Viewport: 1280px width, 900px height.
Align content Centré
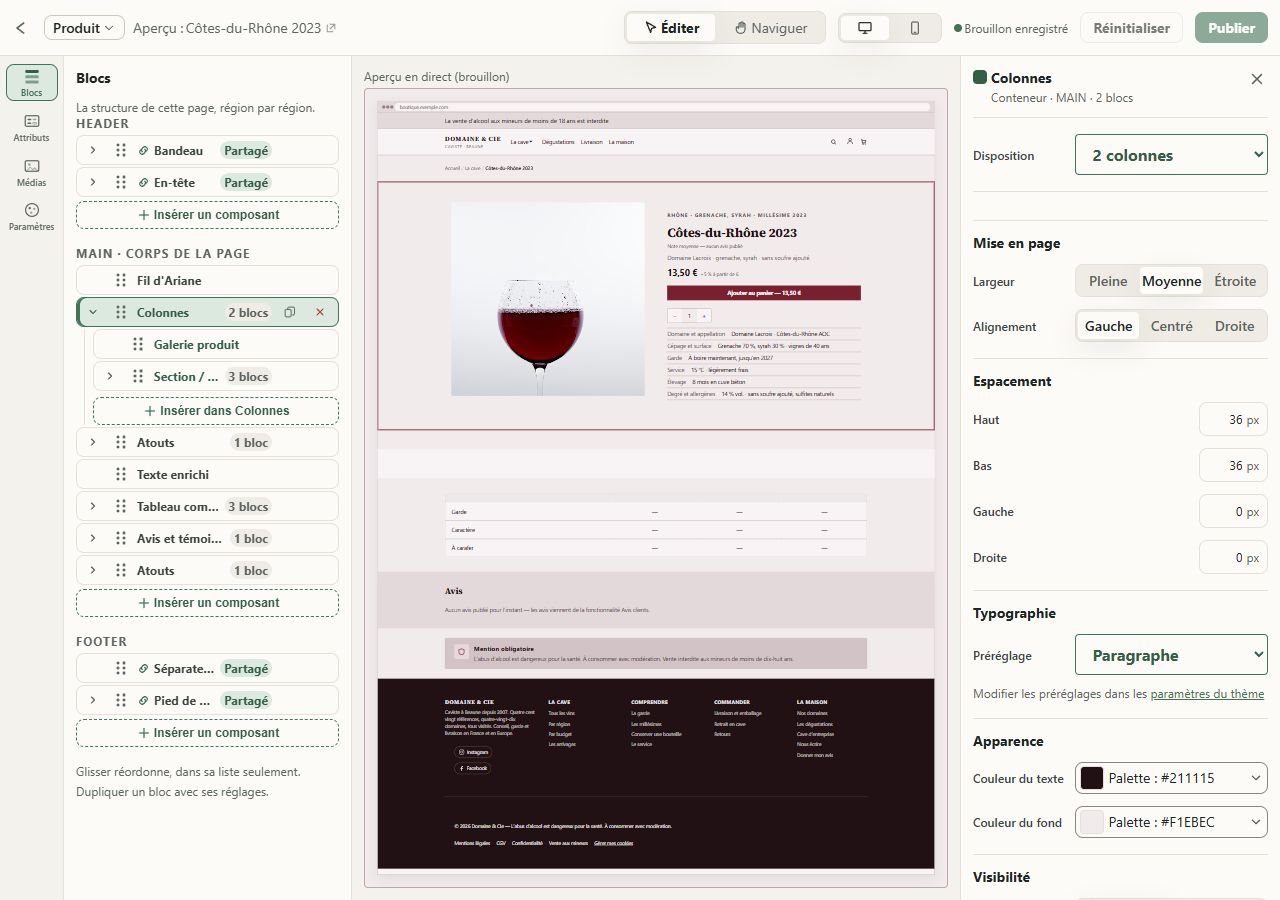[1172, 326]
